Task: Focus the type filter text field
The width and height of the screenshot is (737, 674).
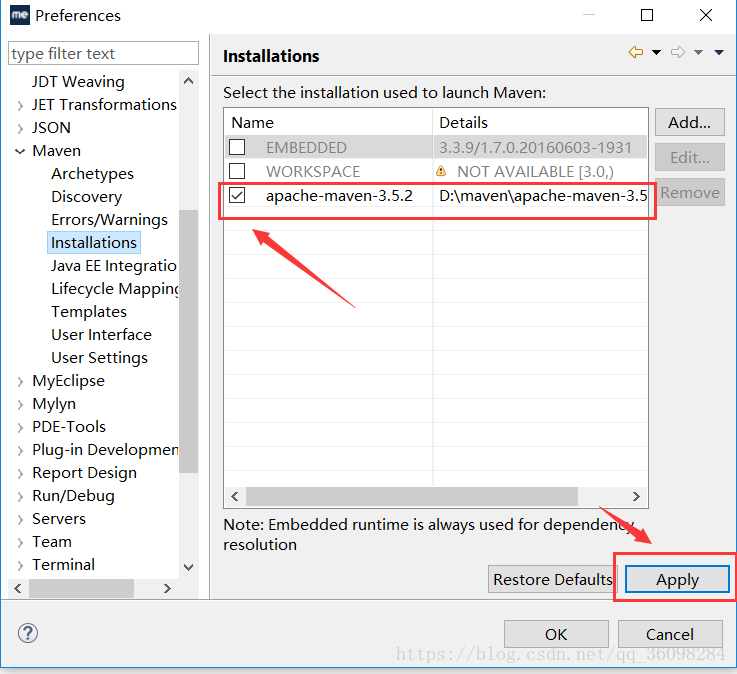Action: tap(103, 53)
